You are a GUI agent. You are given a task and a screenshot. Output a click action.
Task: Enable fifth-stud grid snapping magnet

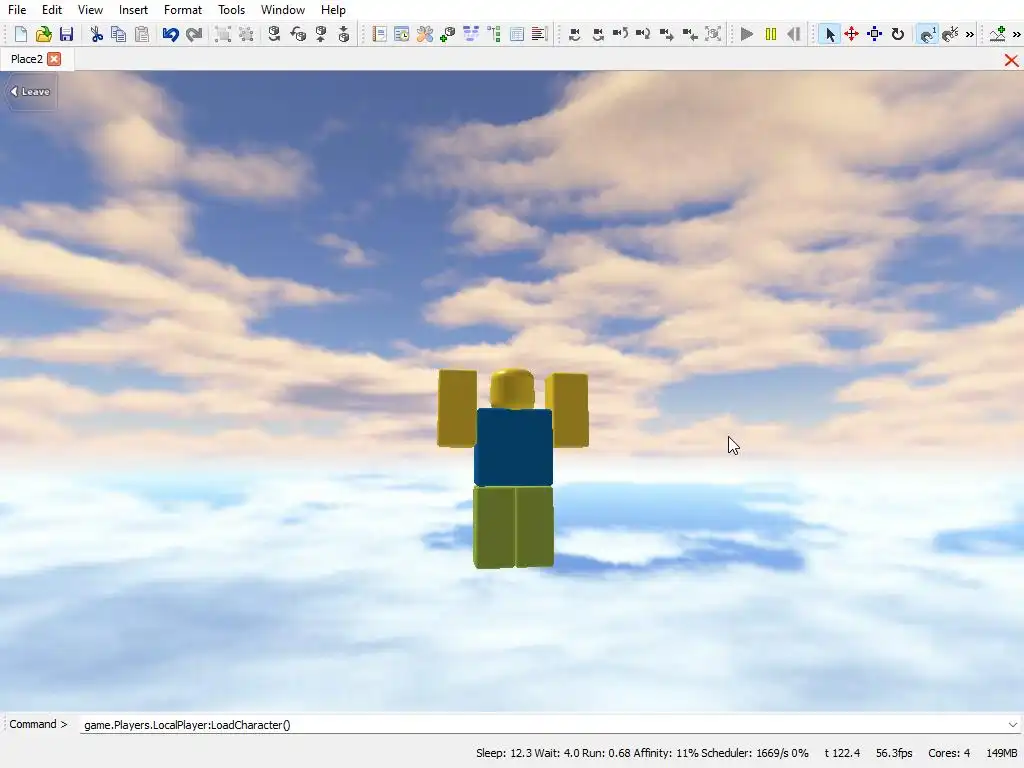pyautogui.click(x=950, y=35)
